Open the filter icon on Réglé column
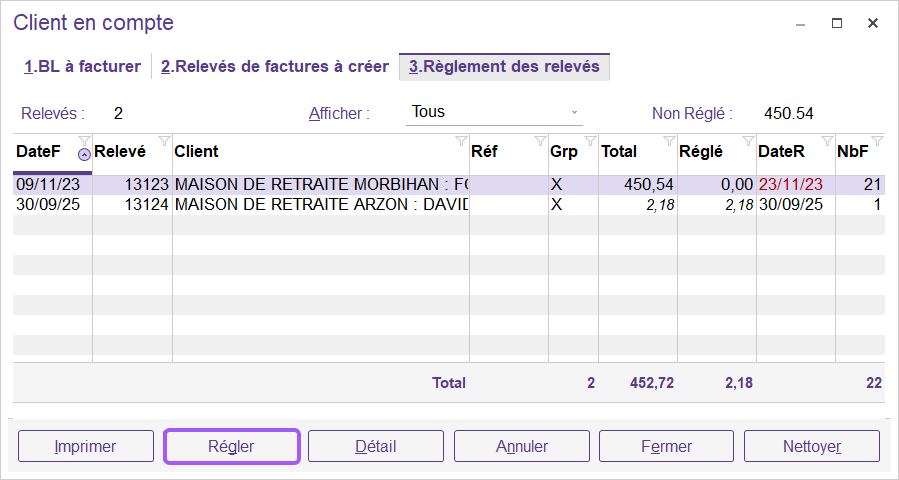 748,140
